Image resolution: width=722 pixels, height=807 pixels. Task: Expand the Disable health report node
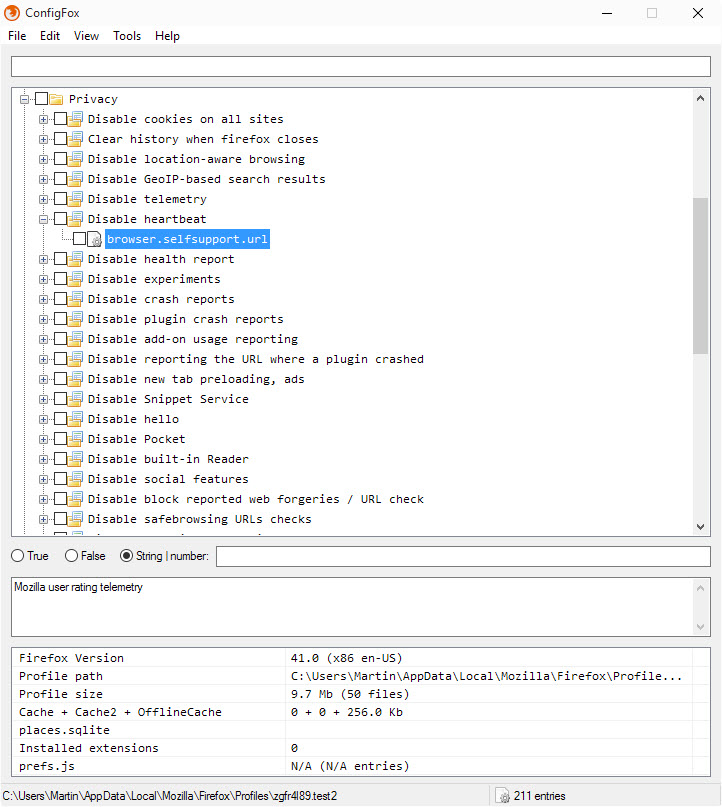click(x=44, y=259)
